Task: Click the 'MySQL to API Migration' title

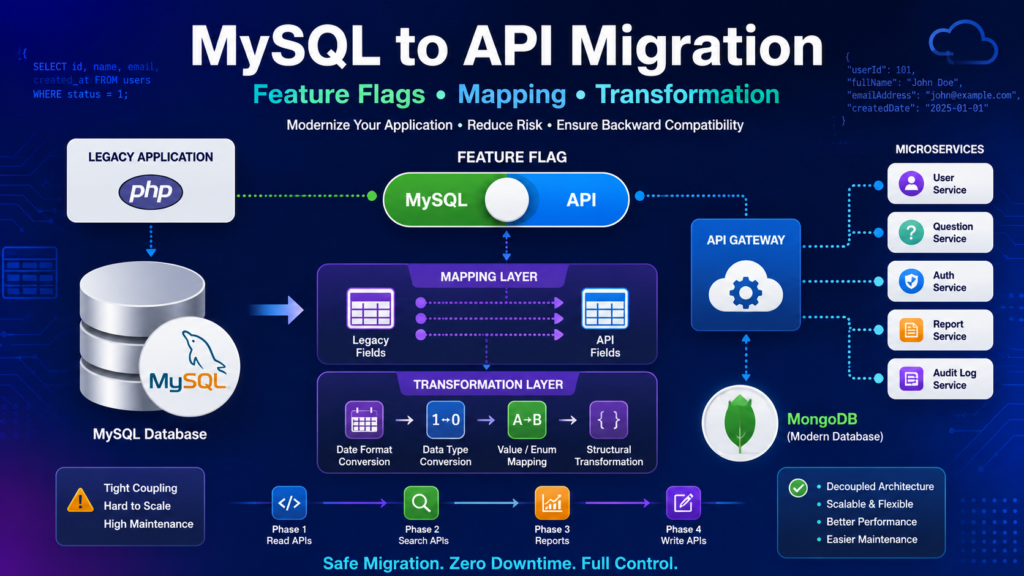Action: tap(507, 47)
